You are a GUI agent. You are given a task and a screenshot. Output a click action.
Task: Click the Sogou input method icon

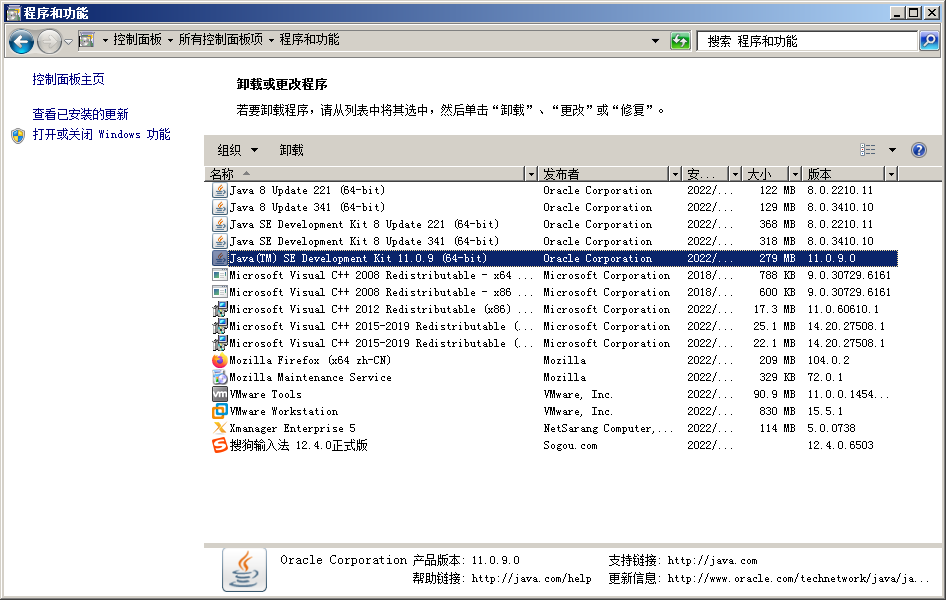(x=220, y=445)
